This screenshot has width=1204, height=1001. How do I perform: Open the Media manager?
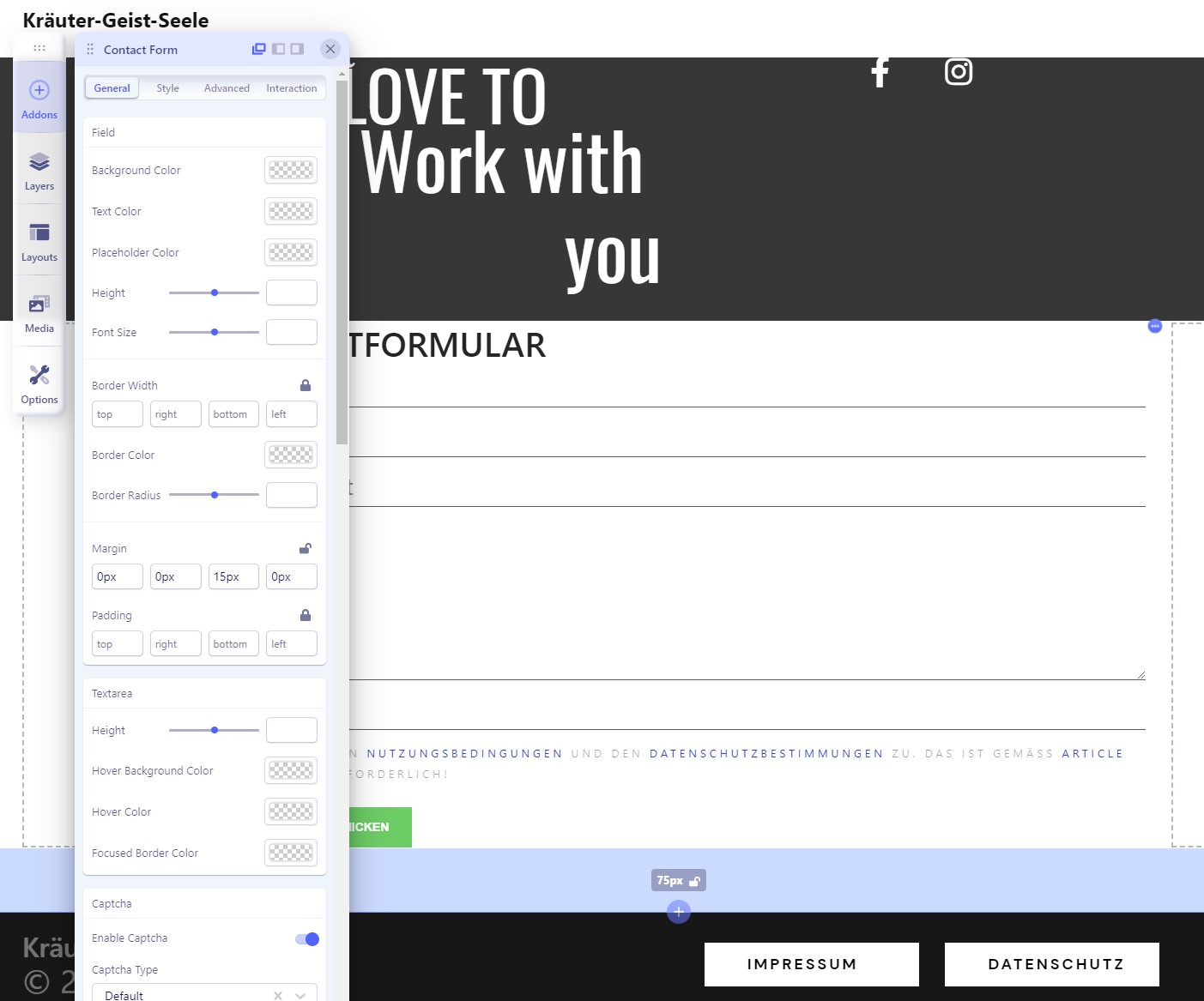pos(39,313)
